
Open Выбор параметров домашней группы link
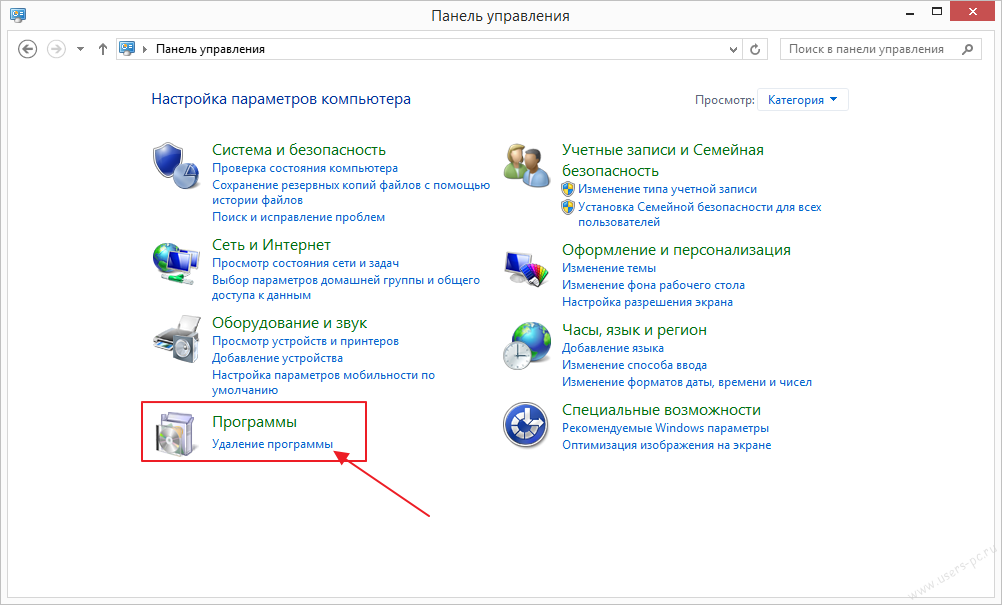346,287
